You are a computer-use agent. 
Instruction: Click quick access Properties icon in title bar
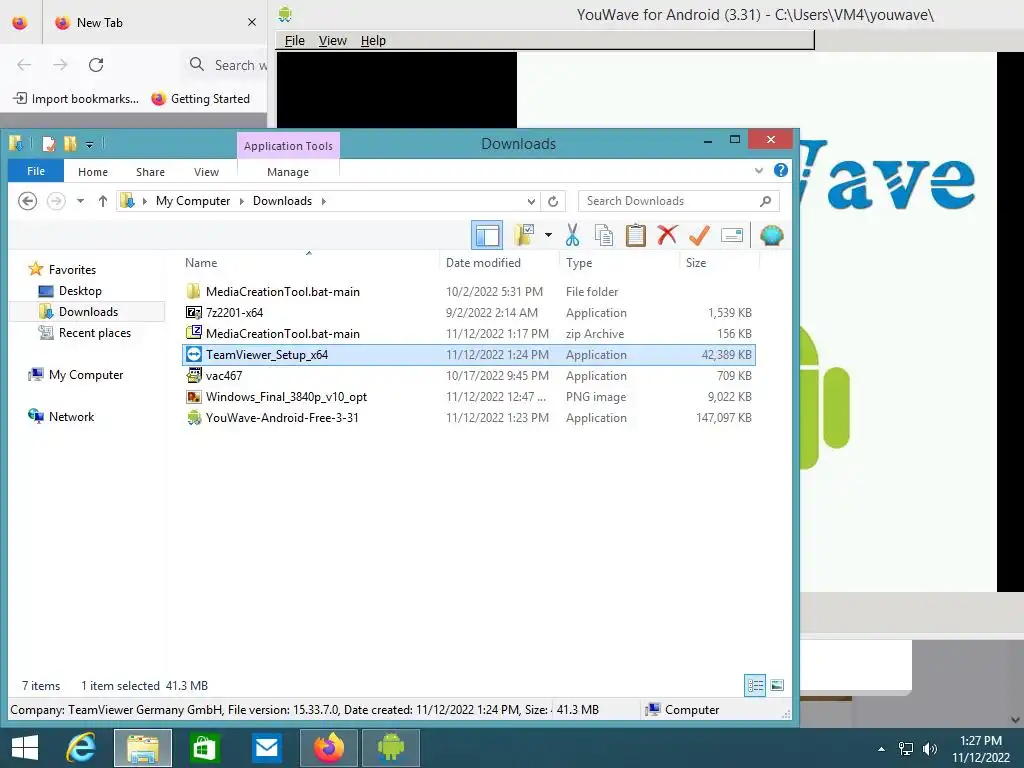tap(48, 143)
